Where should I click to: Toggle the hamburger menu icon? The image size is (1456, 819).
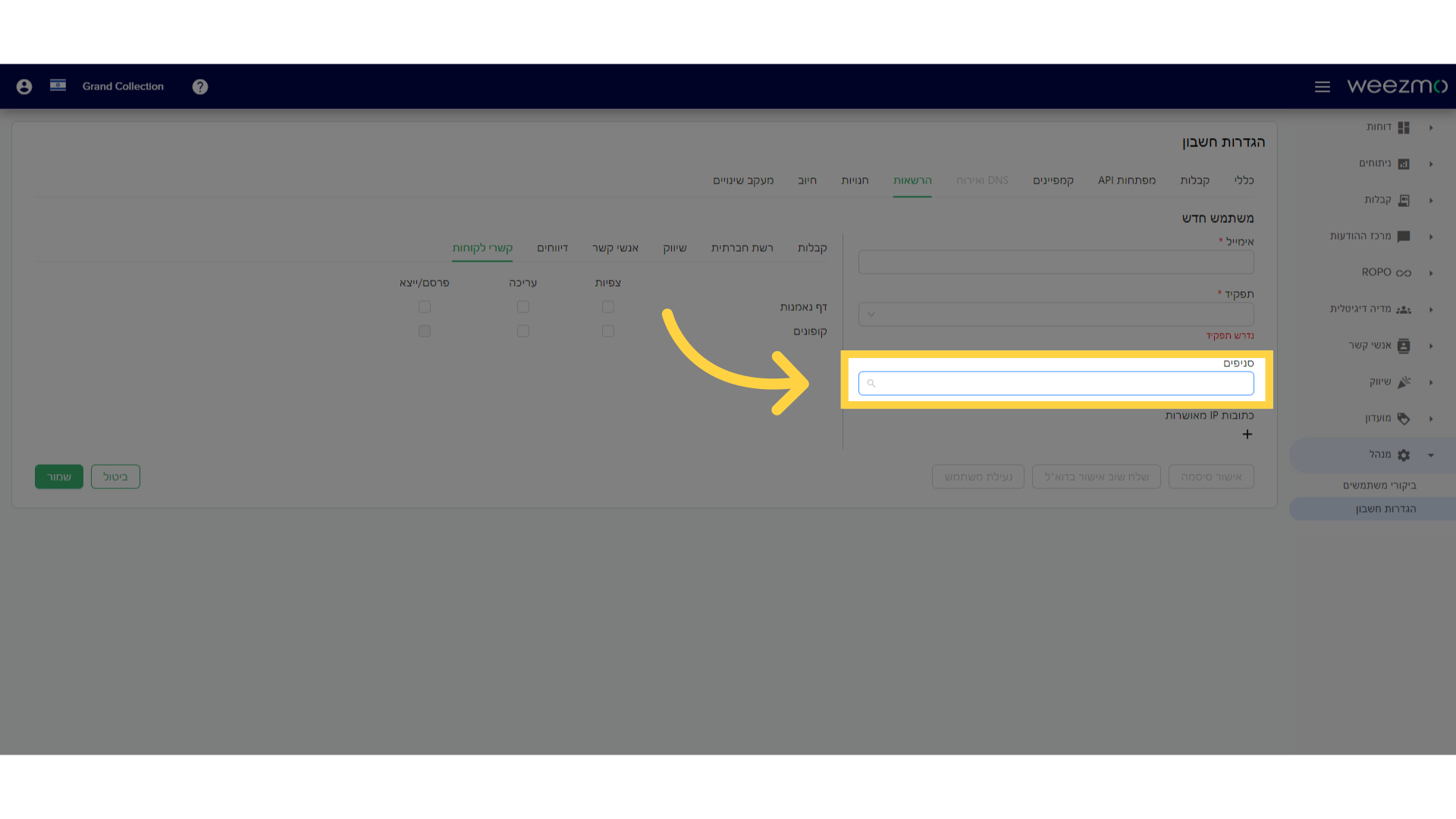tap(1323, 86)
